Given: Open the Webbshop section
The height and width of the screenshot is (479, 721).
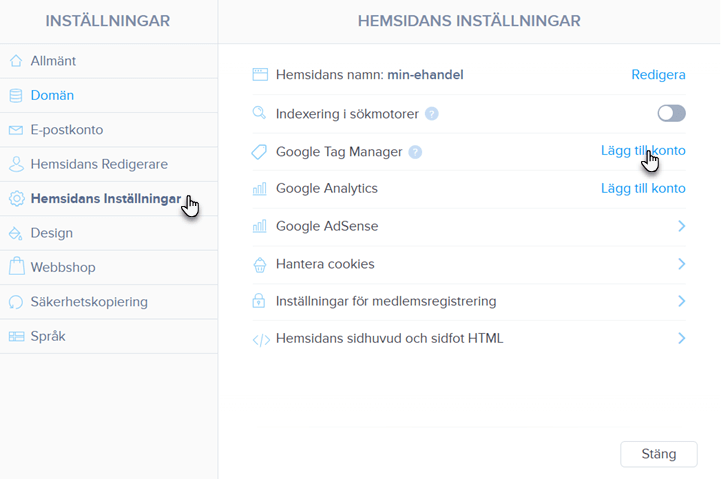Looking at the screenshot, I should click(109, 268).
